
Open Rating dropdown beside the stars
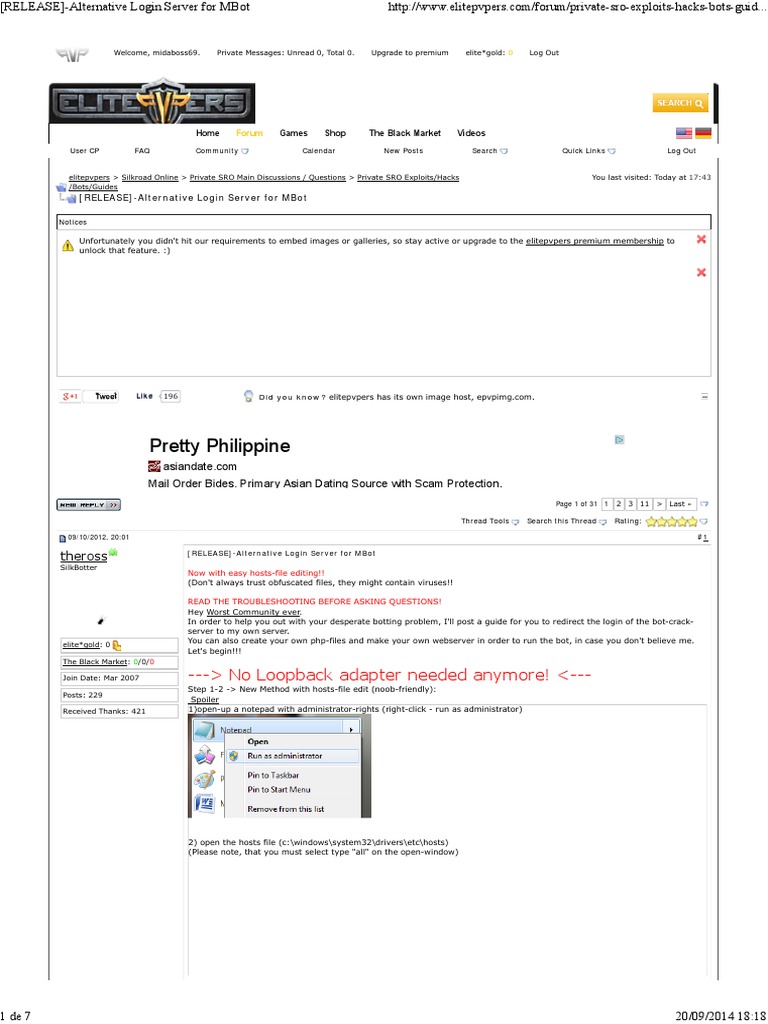704,521
